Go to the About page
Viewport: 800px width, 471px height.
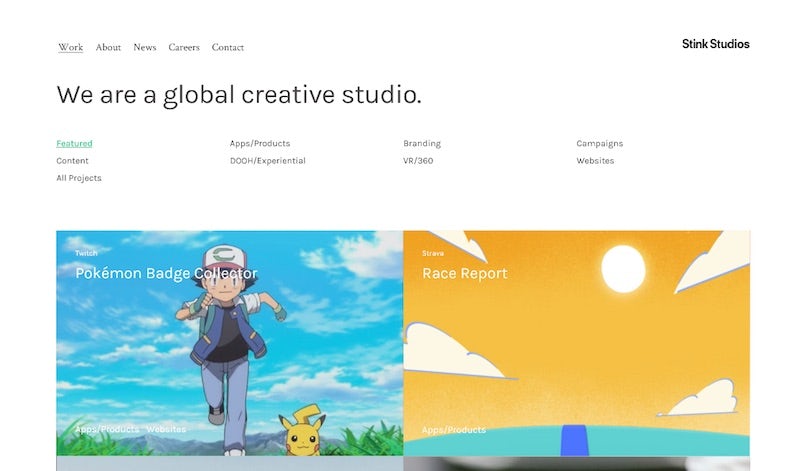pyautogui.click(x=108, y=47)
